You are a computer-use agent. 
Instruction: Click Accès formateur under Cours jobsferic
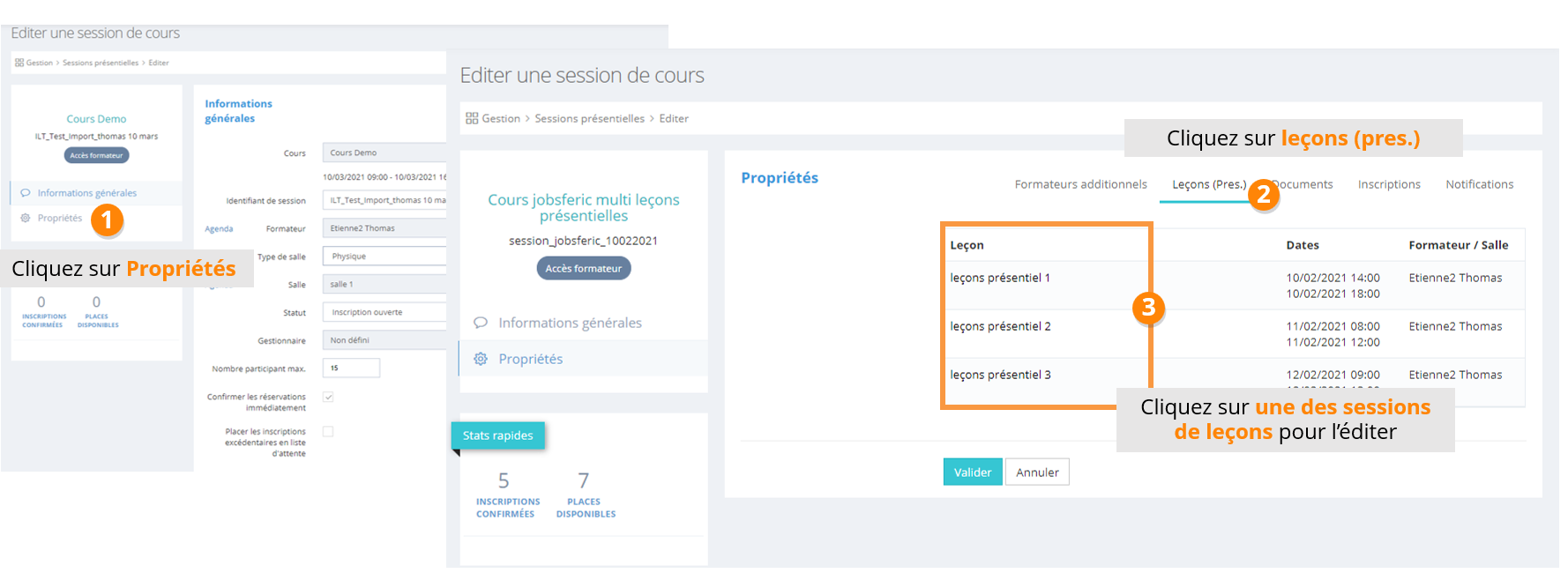click(x=584, y=268)
